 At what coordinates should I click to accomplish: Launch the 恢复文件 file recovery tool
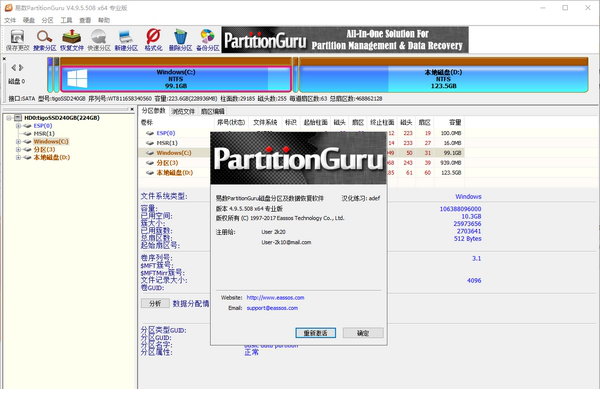[72, 41]
